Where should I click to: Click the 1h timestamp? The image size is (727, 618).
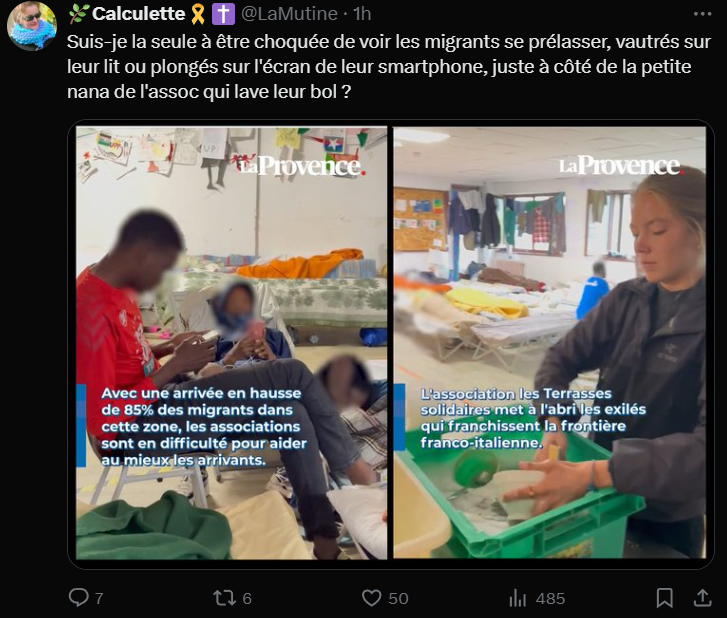362,14
